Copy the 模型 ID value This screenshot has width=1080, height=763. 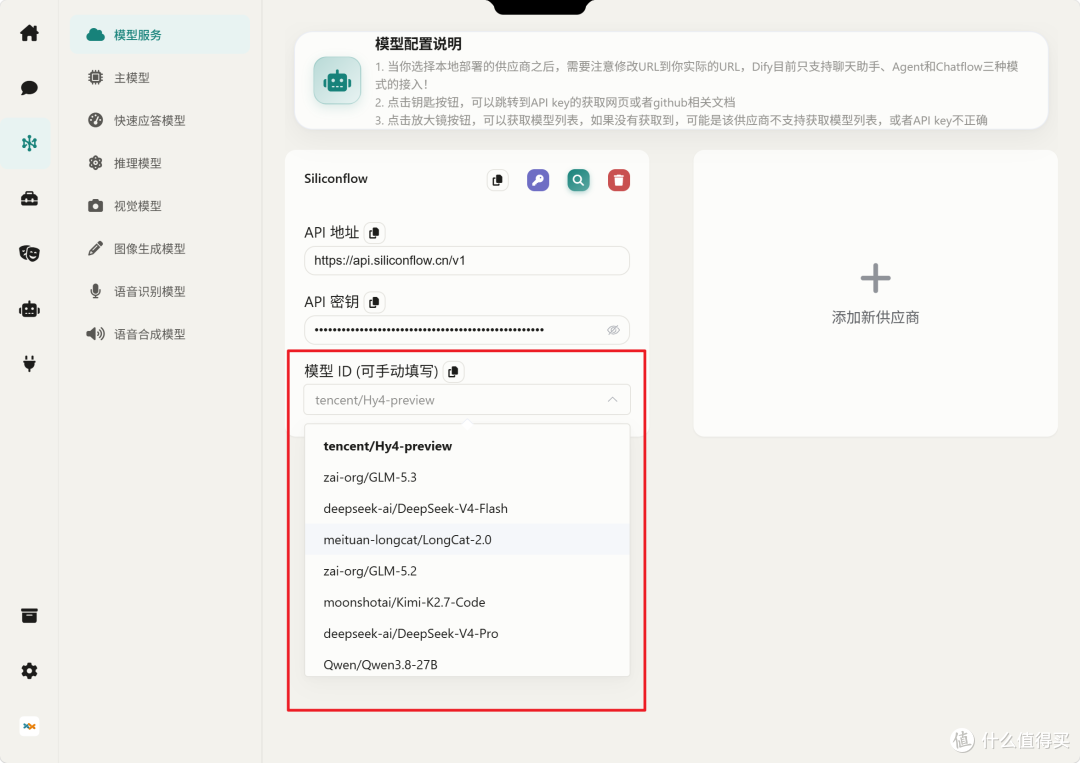(x=453, y=372)
